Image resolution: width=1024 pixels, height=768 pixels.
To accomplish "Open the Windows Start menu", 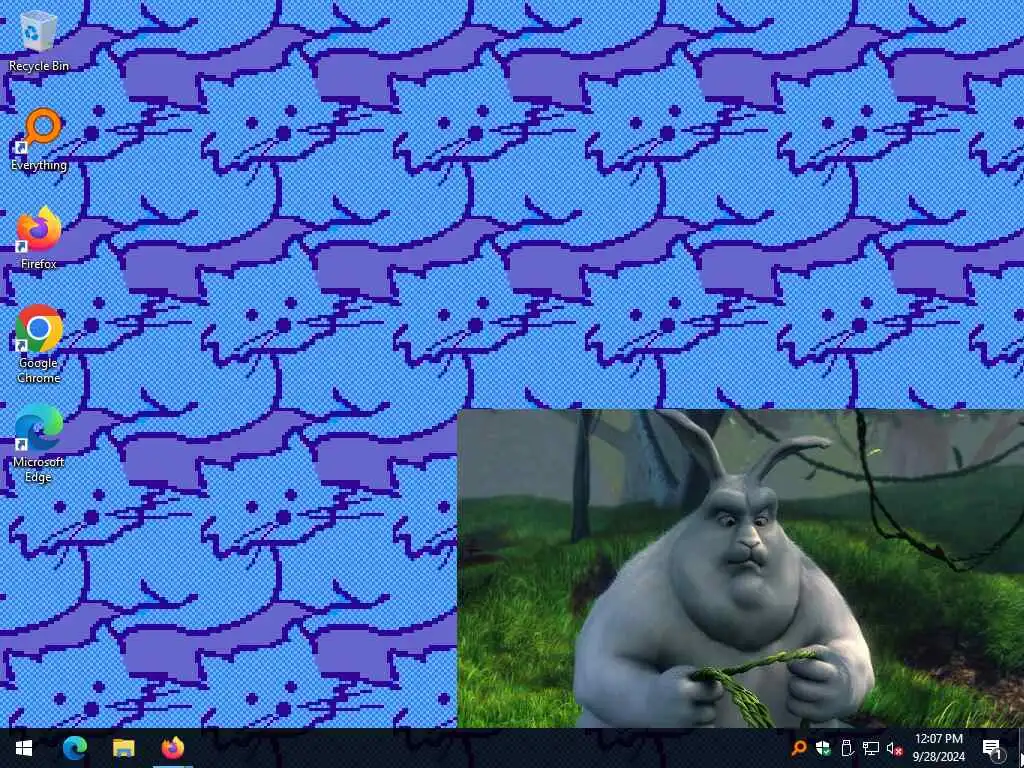I will pos(24,748).
